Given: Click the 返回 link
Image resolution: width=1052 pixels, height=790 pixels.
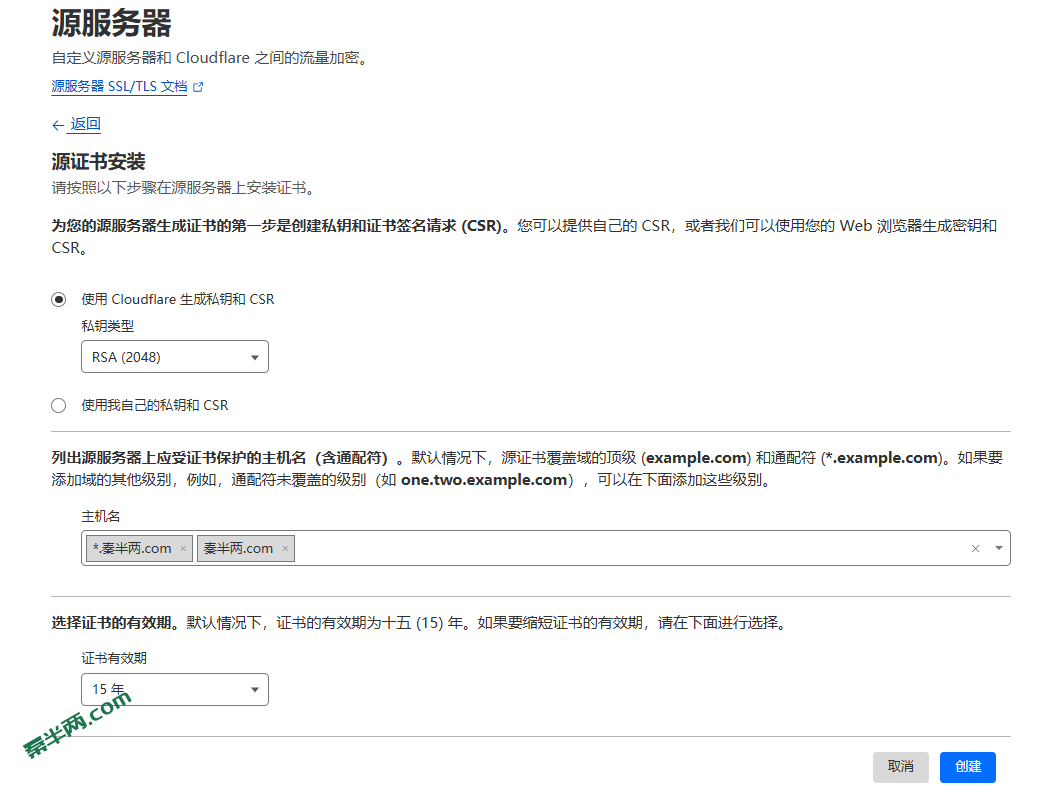Looking at the screenshot, I should 85,124.
